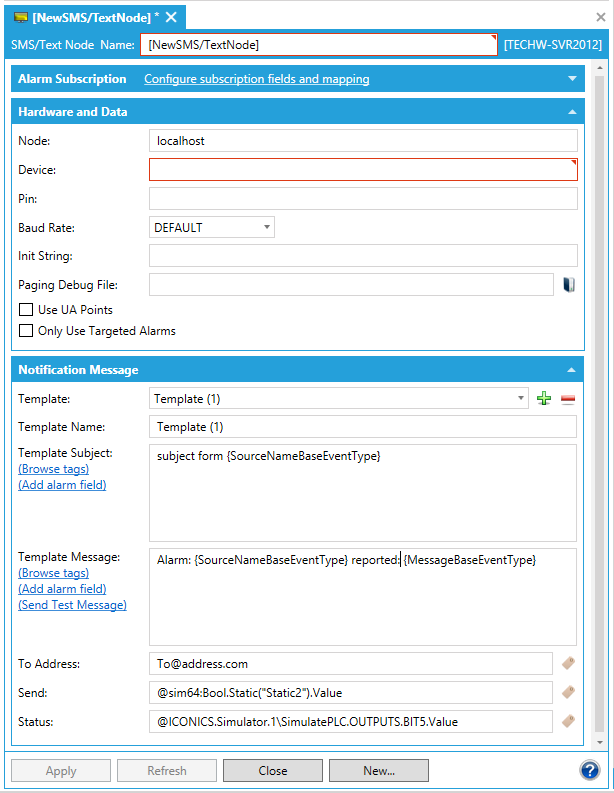Select the [NewSMS/TextNode] tab
Image resolution: width=614 pixels, height=793 pixels.
click(x=90, y=17)
